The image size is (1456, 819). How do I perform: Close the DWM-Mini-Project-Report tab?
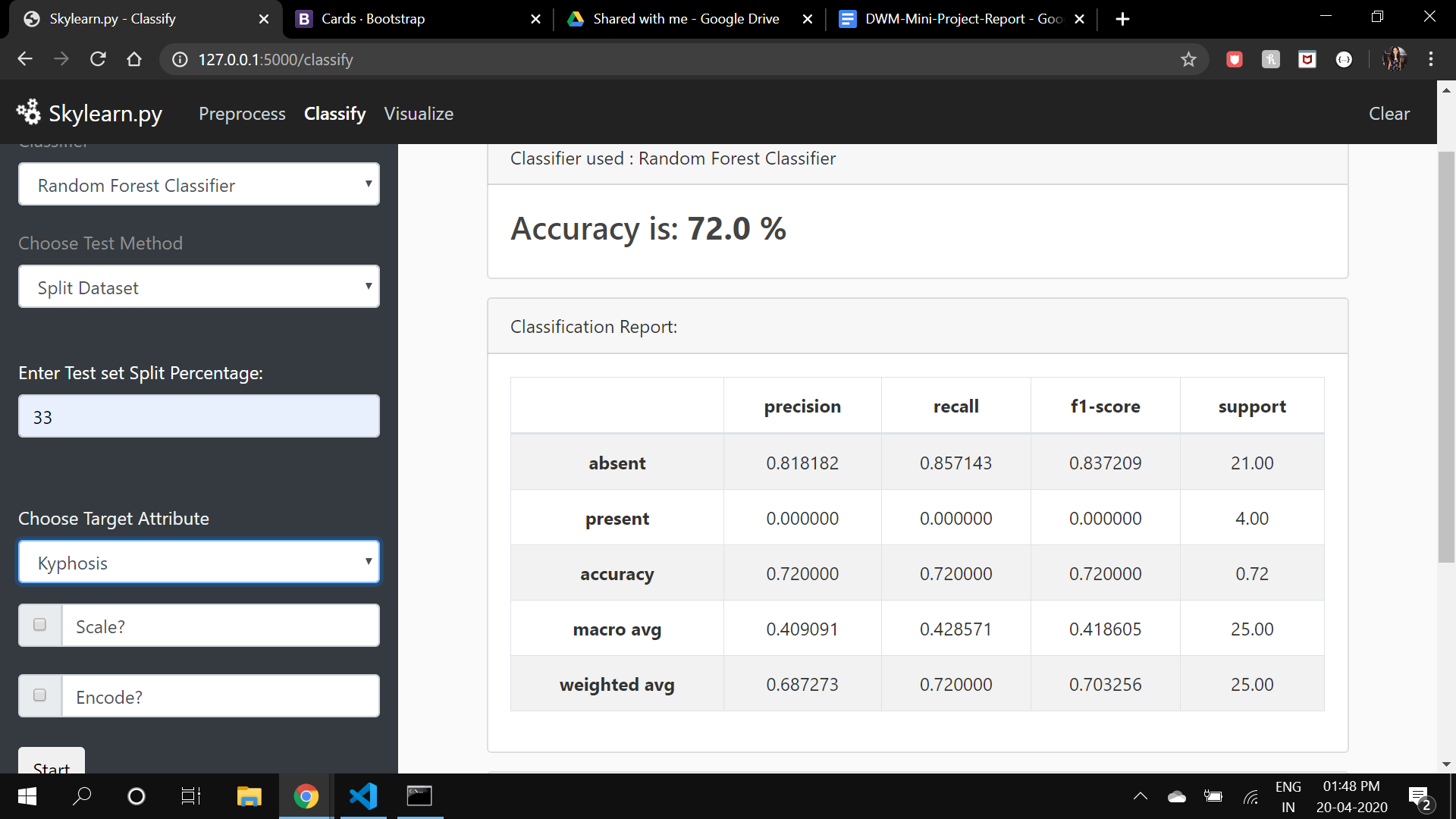tap(1080, 19)
